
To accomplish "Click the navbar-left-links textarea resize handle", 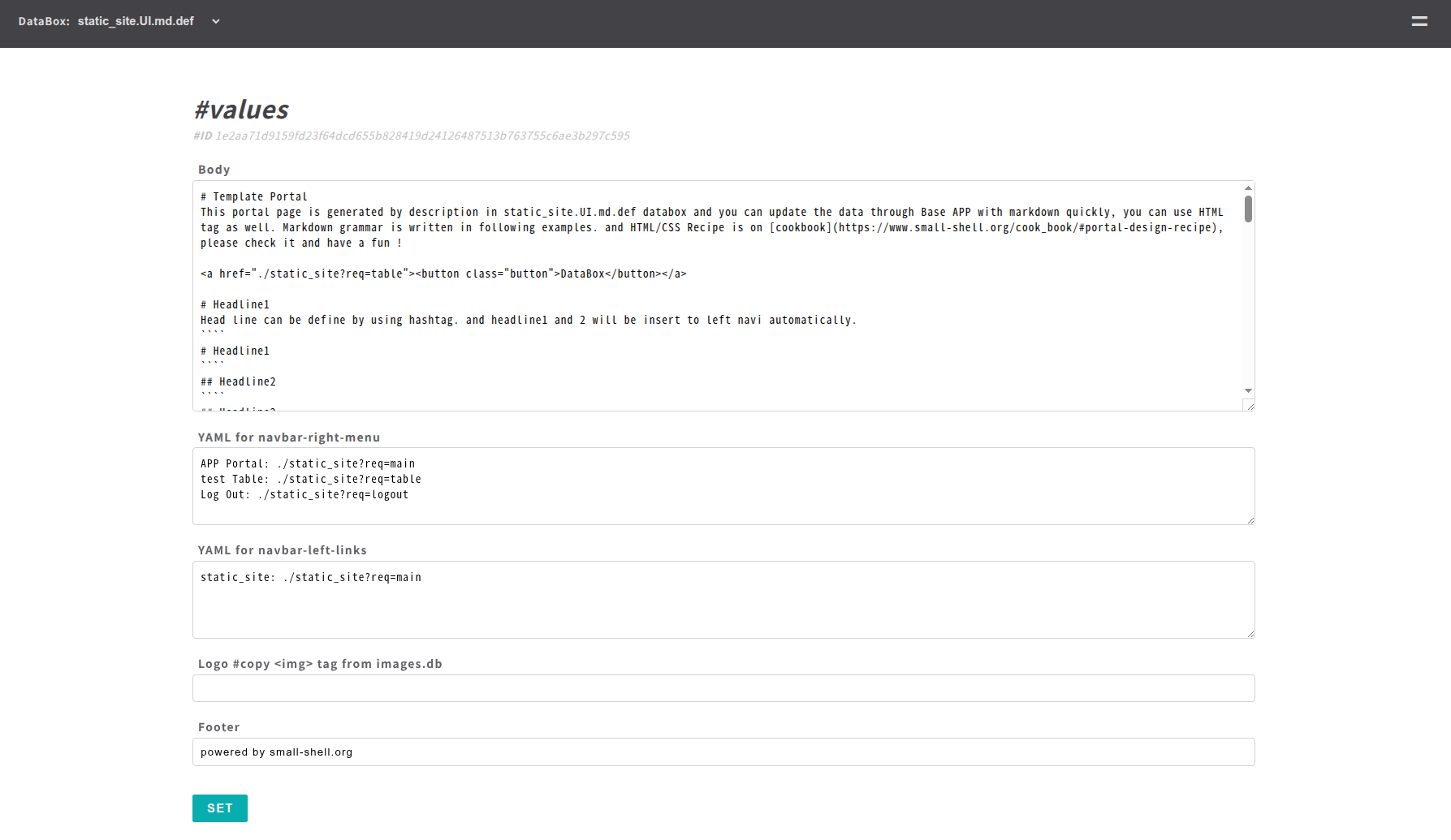I will (x=1250, y=634).
